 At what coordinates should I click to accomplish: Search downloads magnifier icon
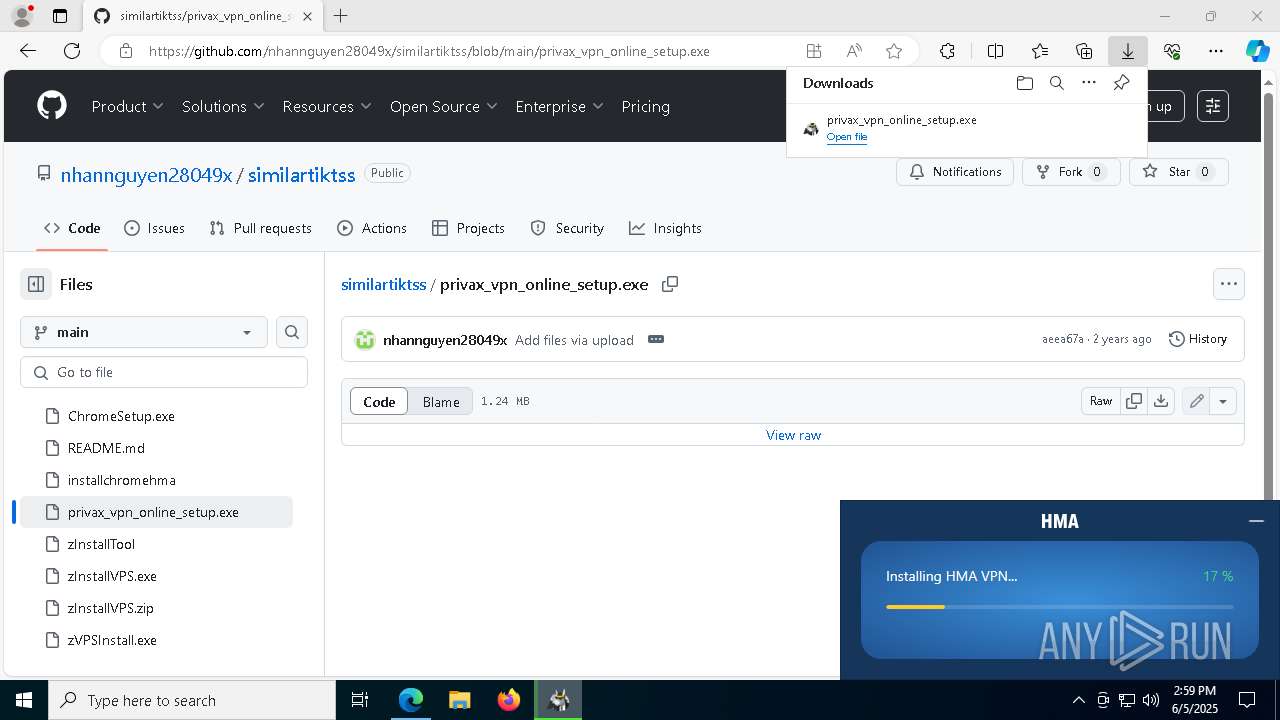[1056, 83]
